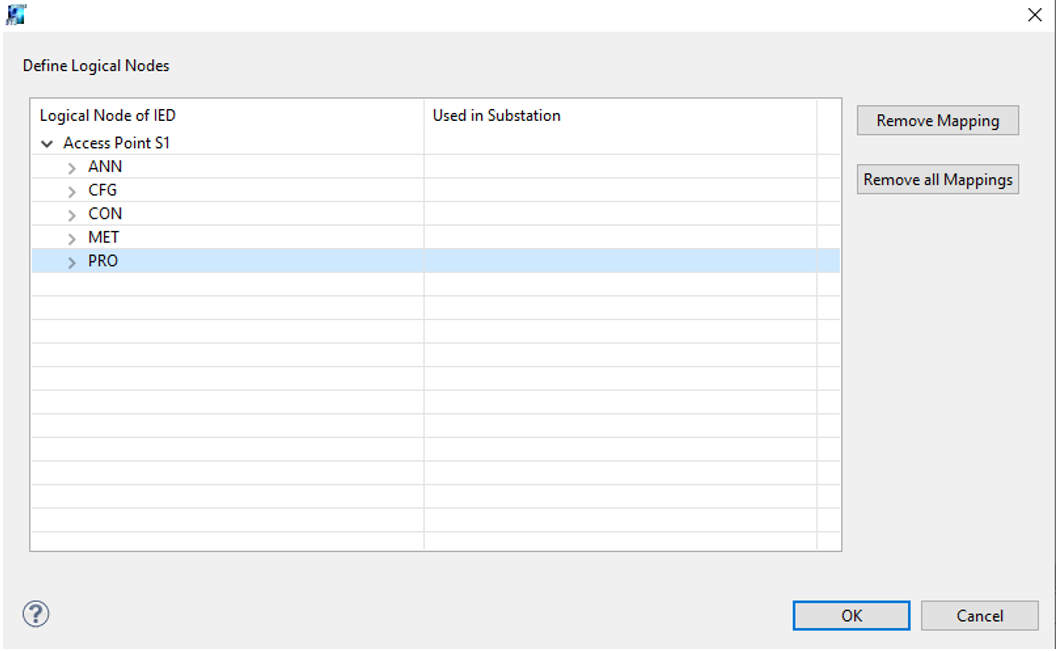The image size is (1059, 651).
Task: Expand the CON logical node group
Action: pyautogui.click(x=72, y=215)
